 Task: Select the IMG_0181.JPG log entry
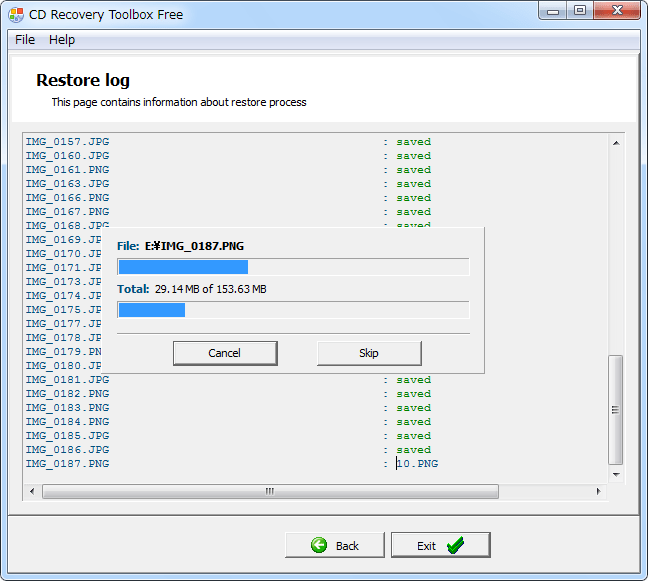67,380
